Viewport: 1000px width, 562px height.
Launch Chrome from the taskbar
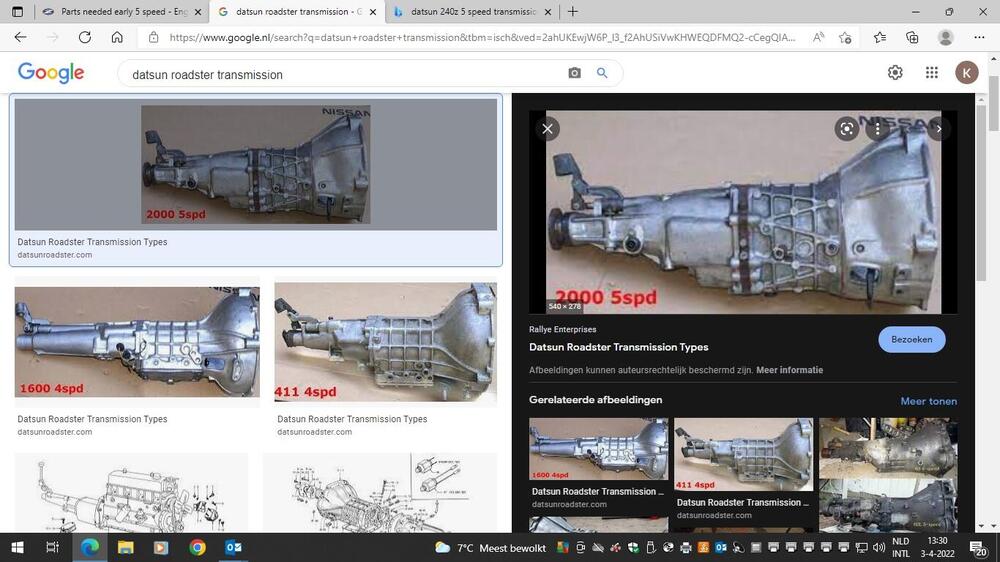tap(197, 547)
